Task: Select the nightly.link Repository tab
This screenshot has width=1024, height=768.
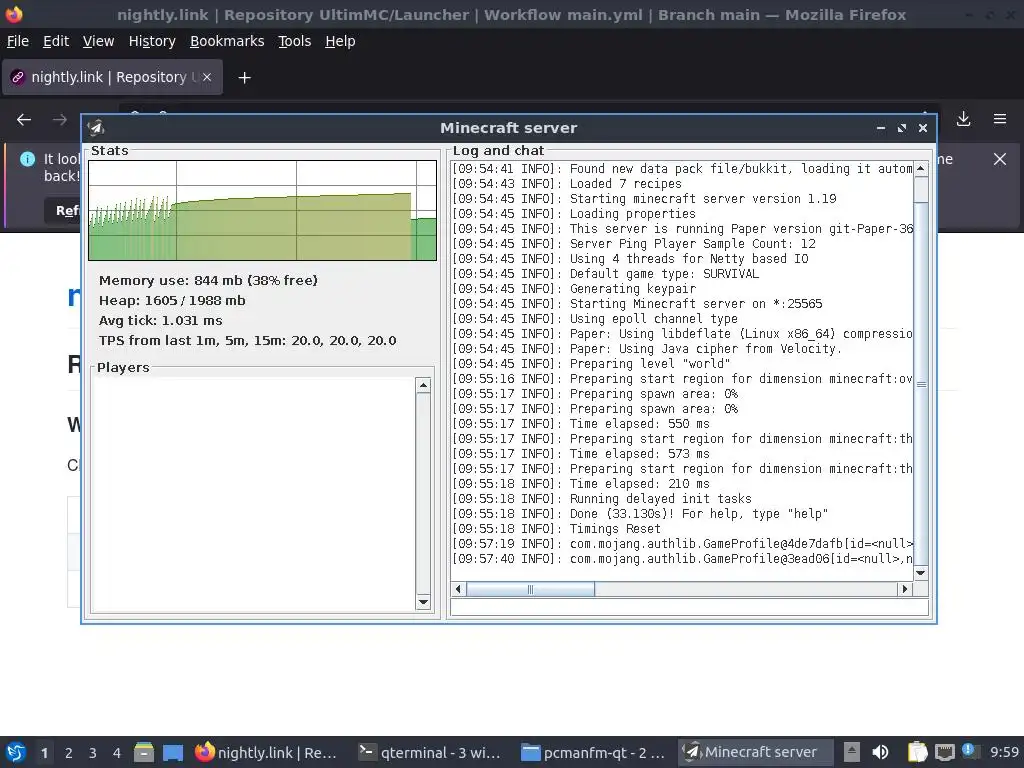Action: (x=108, y=77)
